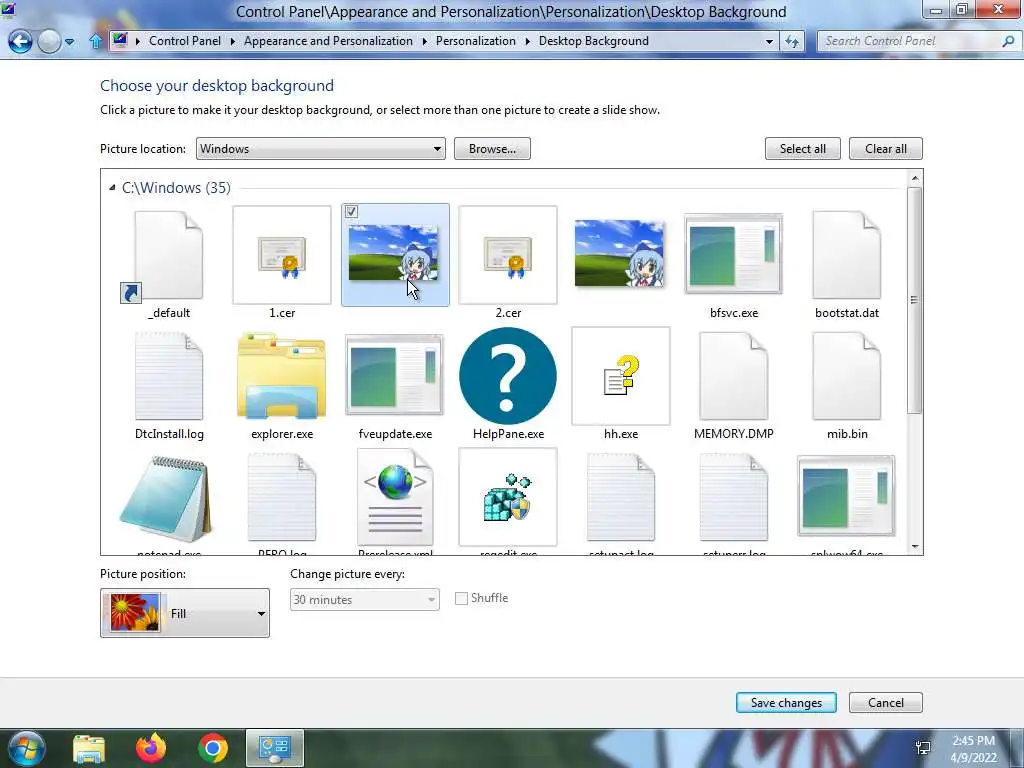Click the Browse... button
The height and width of the screenshot is (768, 1024).
click(x=492, y=149)
